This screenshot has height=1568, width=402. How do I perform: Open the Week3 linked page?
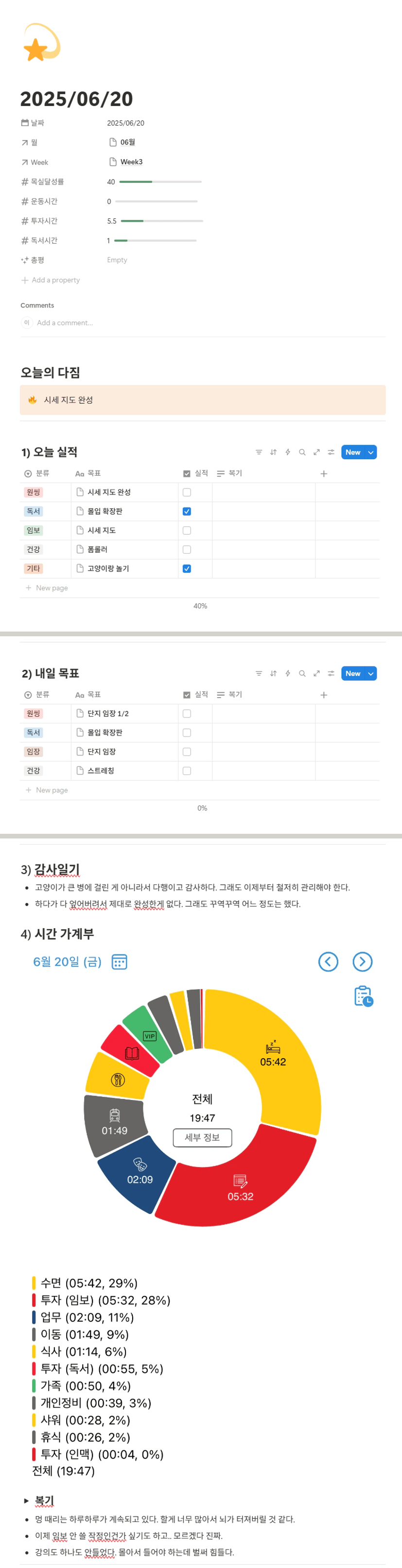point(131,162)
